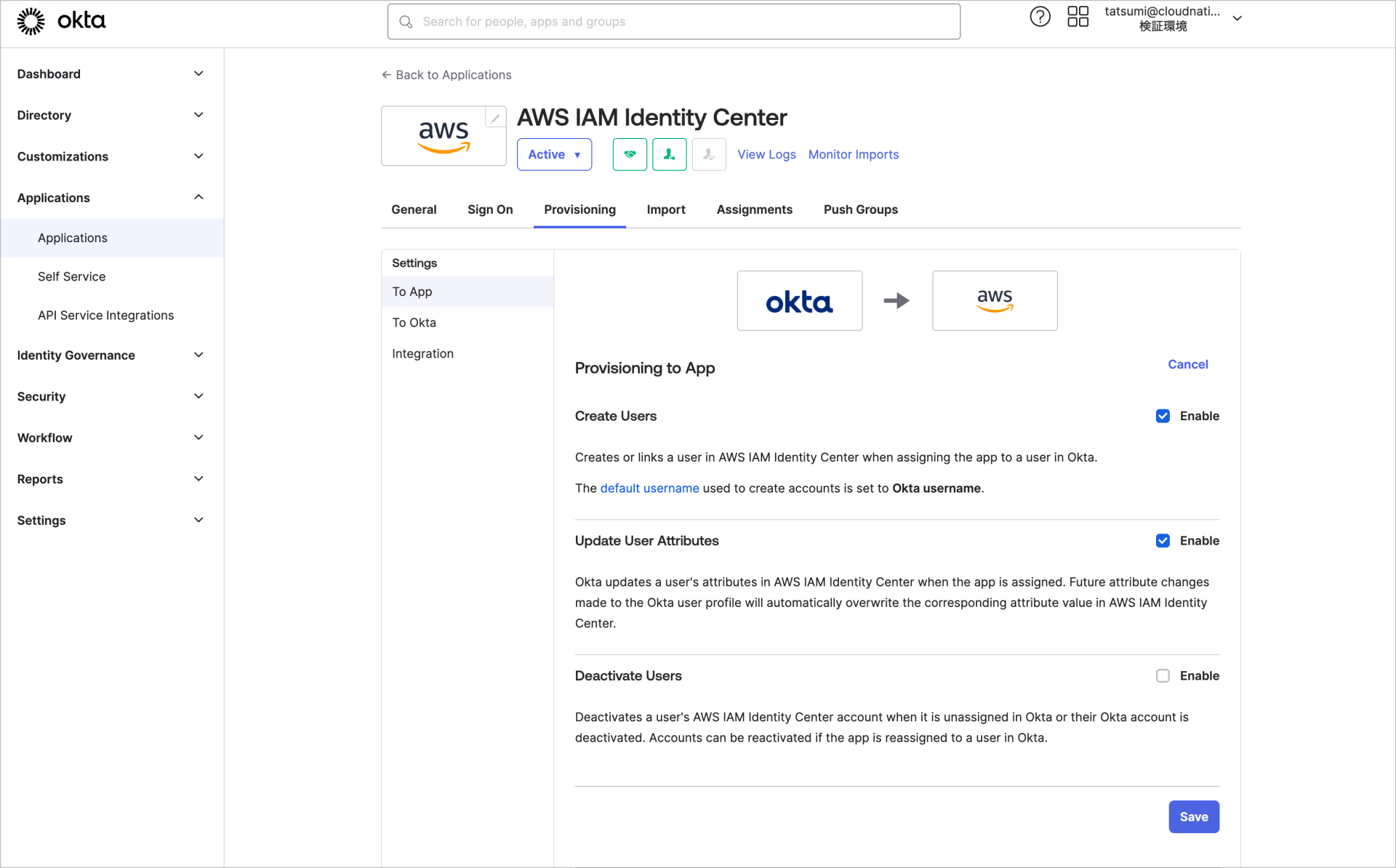Click the green handshake provisioning status icon

coord(630,154)
